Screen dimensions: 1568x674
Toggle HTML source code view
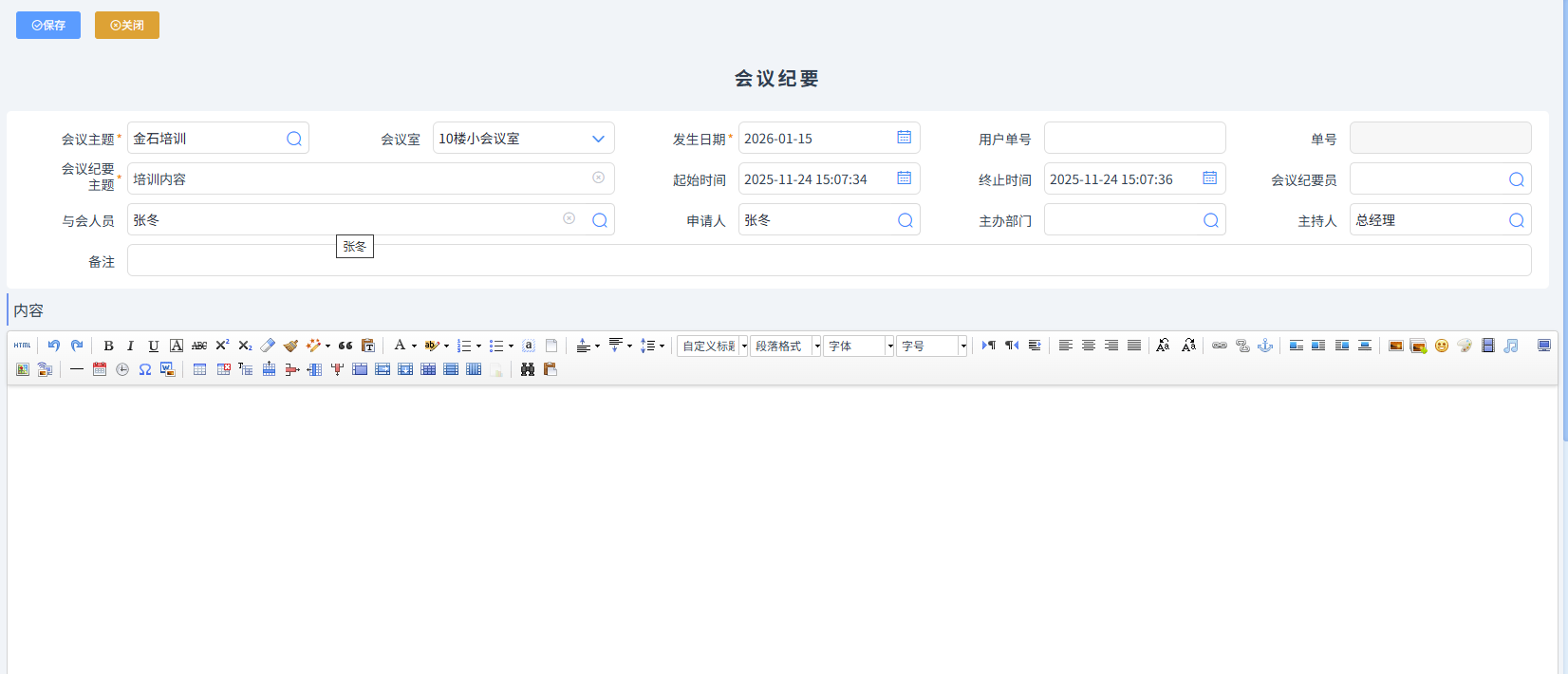coord(23,346)
